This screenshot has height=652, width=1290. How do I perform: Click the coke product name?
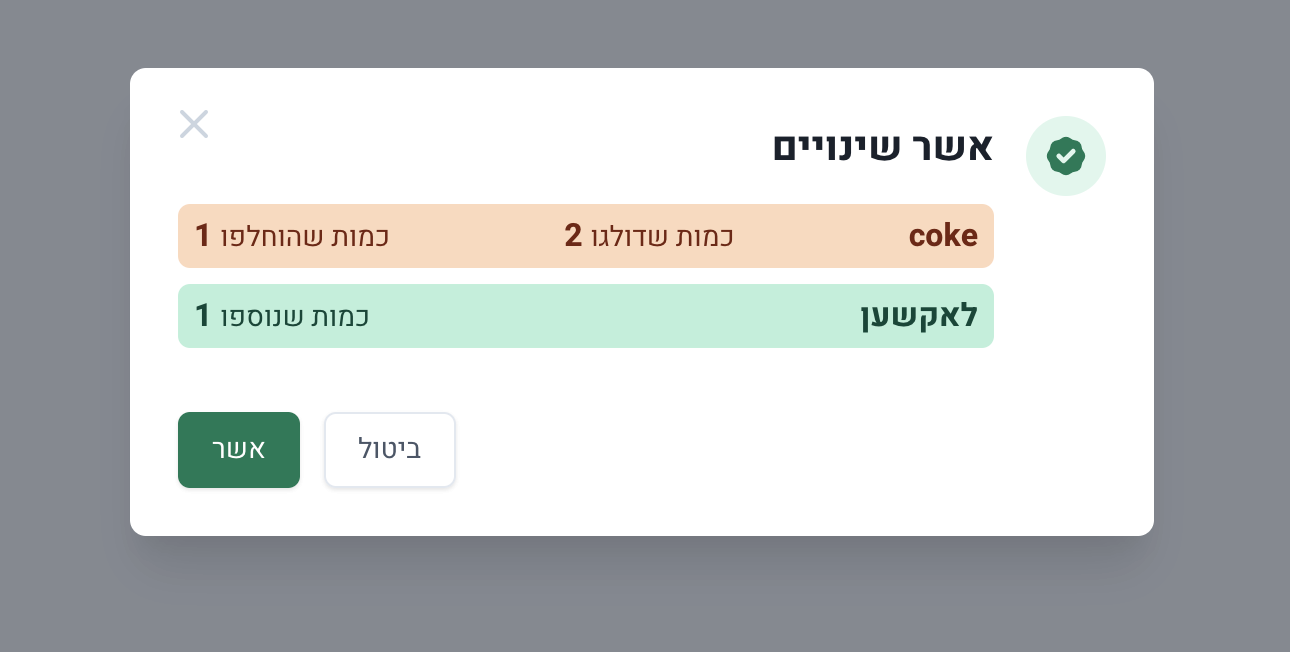(x=943, y=236)
